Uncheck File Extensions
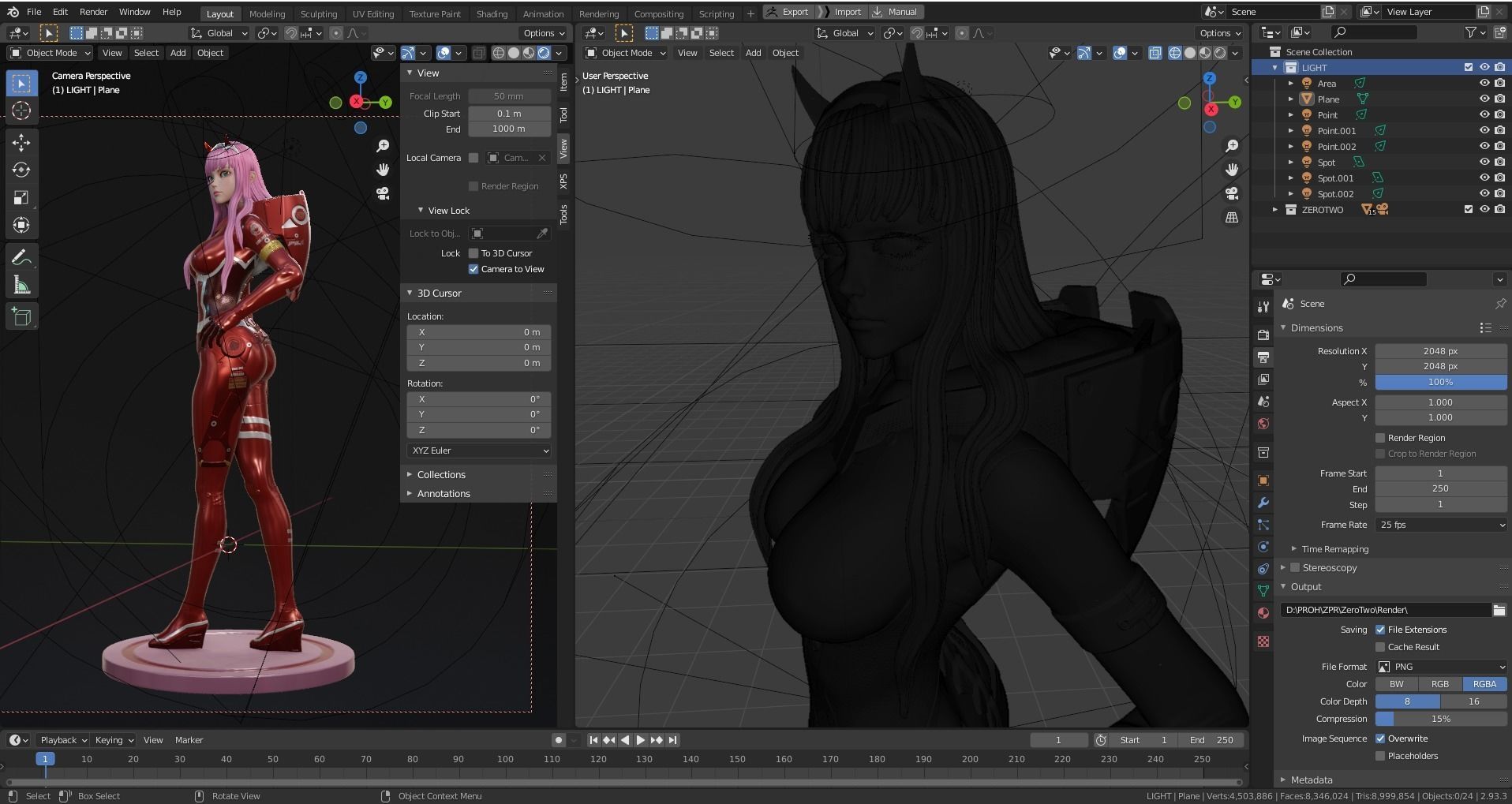Image resolution: width=1512 pixels, height=804 pixels. [x=1380, y=630]
